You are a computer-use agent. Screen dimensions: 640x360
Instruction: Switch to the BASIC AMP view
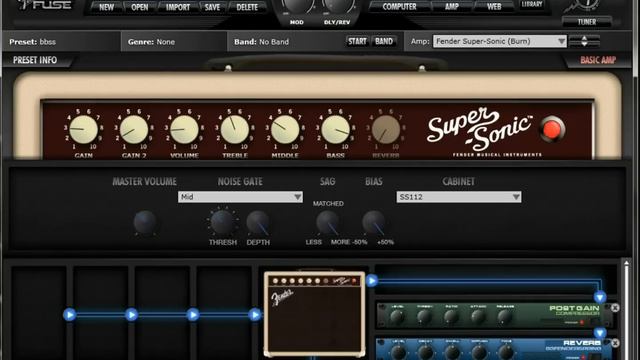(x=598, y=60)
